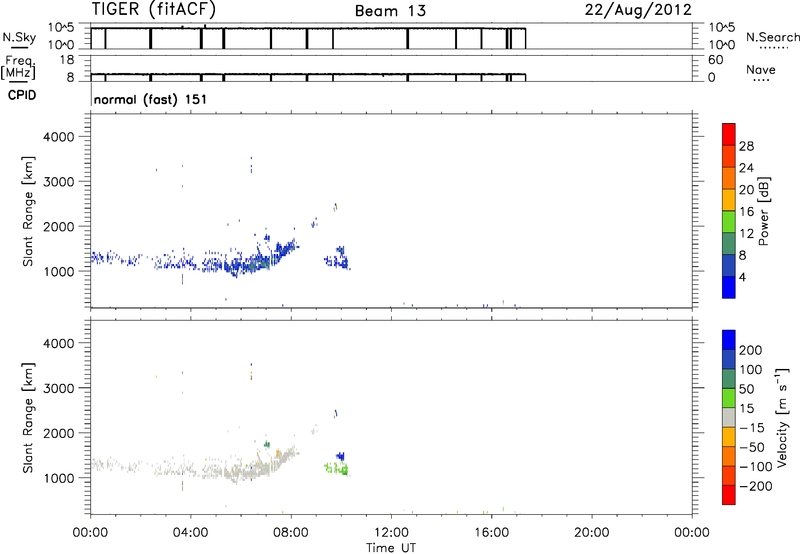The image size is (800, 554).
Task: Click the 28 label on Power colorbar
Action: [x=746, y=146]
